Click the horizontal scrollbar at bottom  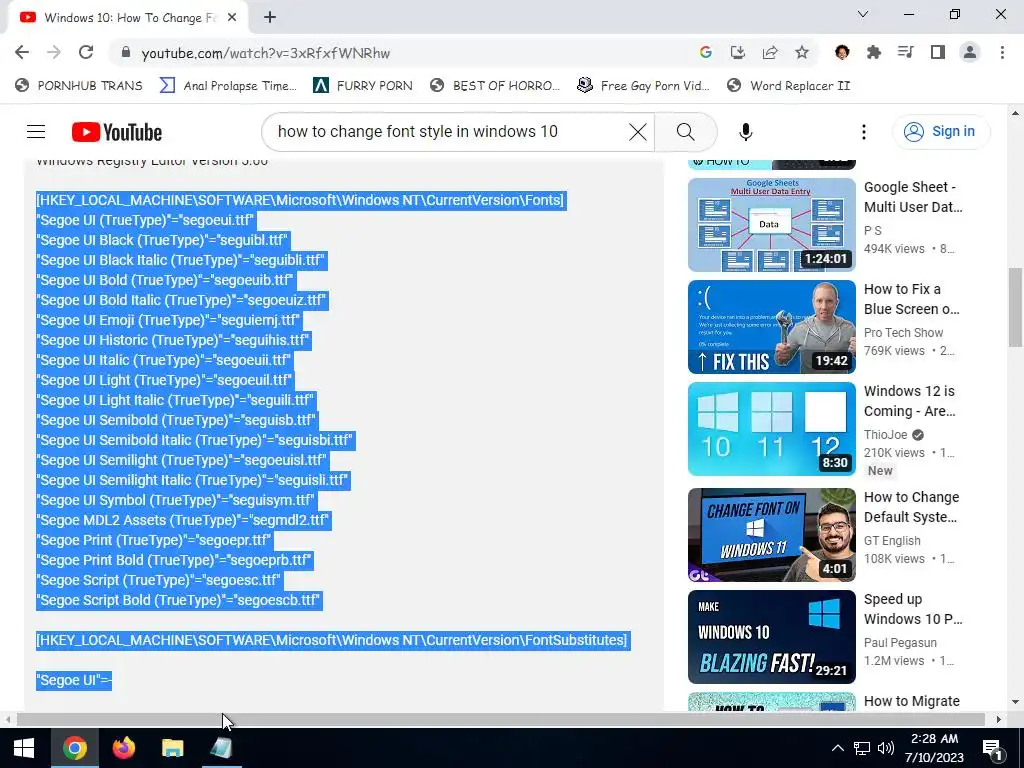coord(500,719)
